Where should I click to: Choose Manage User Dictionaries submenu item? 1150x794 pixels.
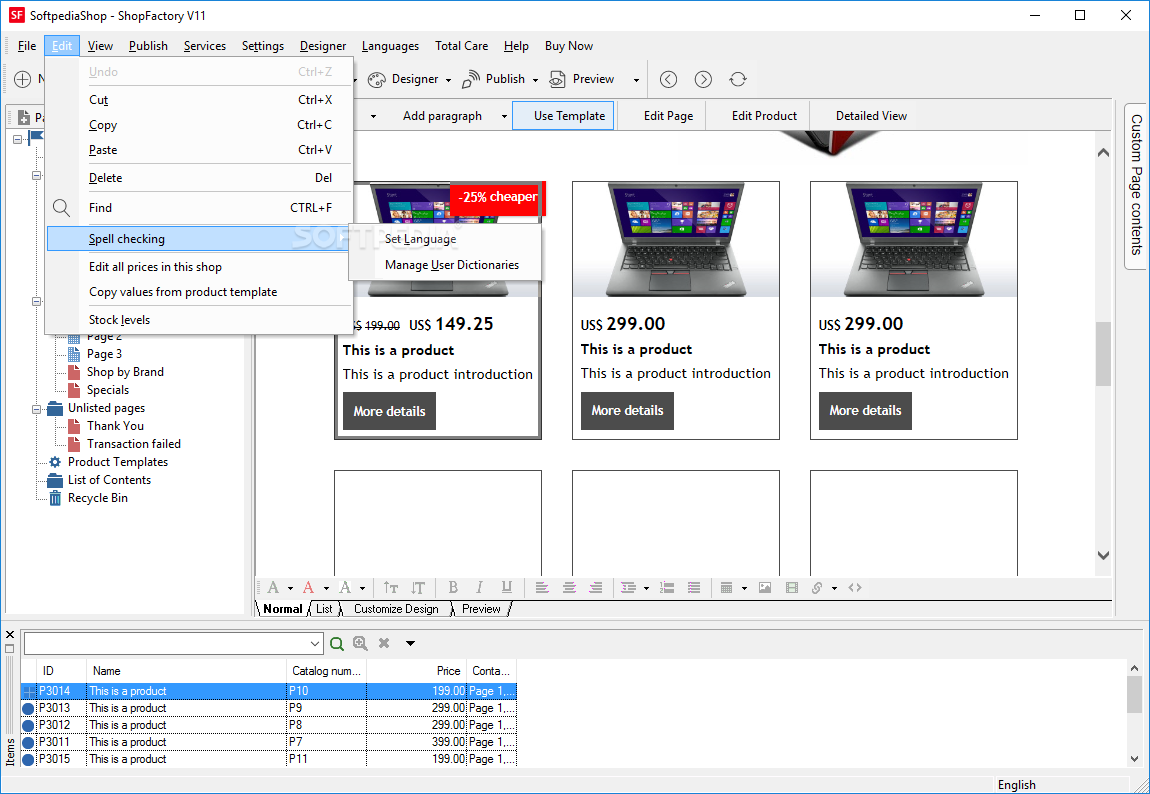point(445,265)
